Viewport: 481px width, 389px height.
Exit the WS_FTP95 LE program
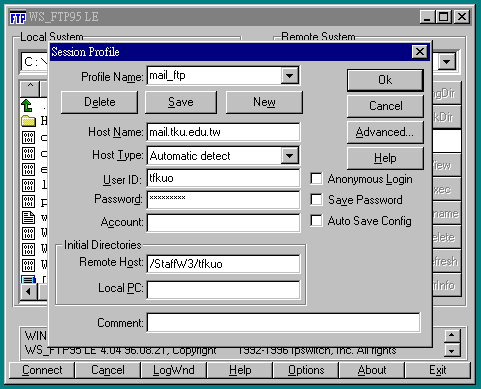pyautogui.click(x=438, y=370)
